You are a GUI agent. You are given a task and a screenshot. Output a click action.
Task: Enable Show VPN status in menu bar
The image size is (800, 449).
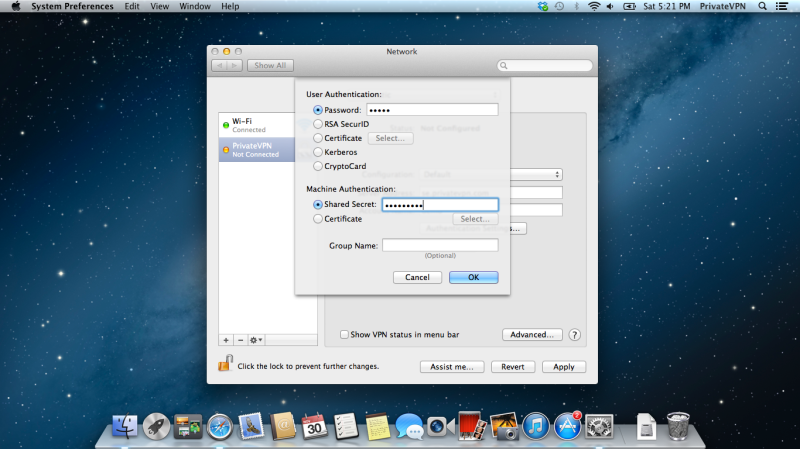click(x=345, y=335)
